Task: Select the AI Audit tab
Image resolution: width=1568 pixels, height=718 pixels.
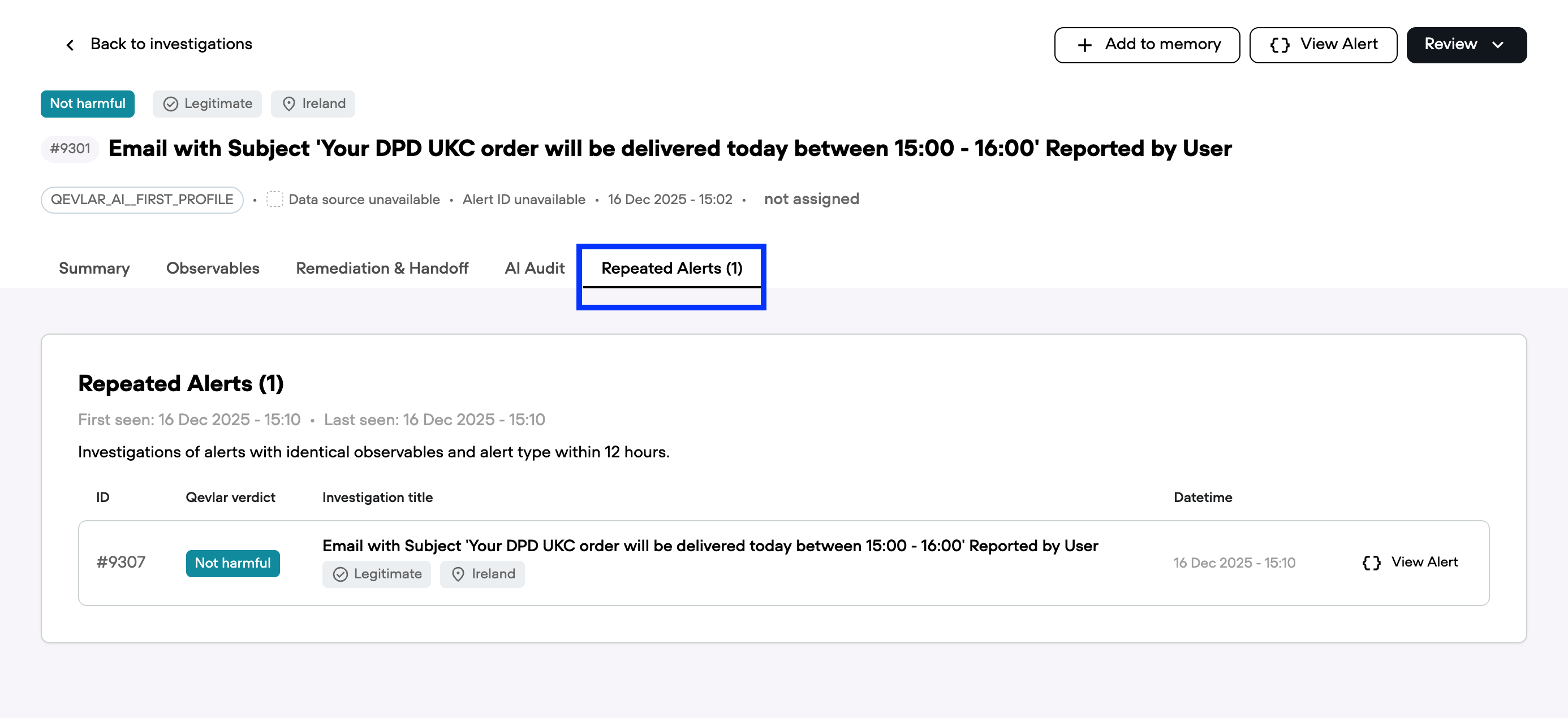Action: coord(534,268)
